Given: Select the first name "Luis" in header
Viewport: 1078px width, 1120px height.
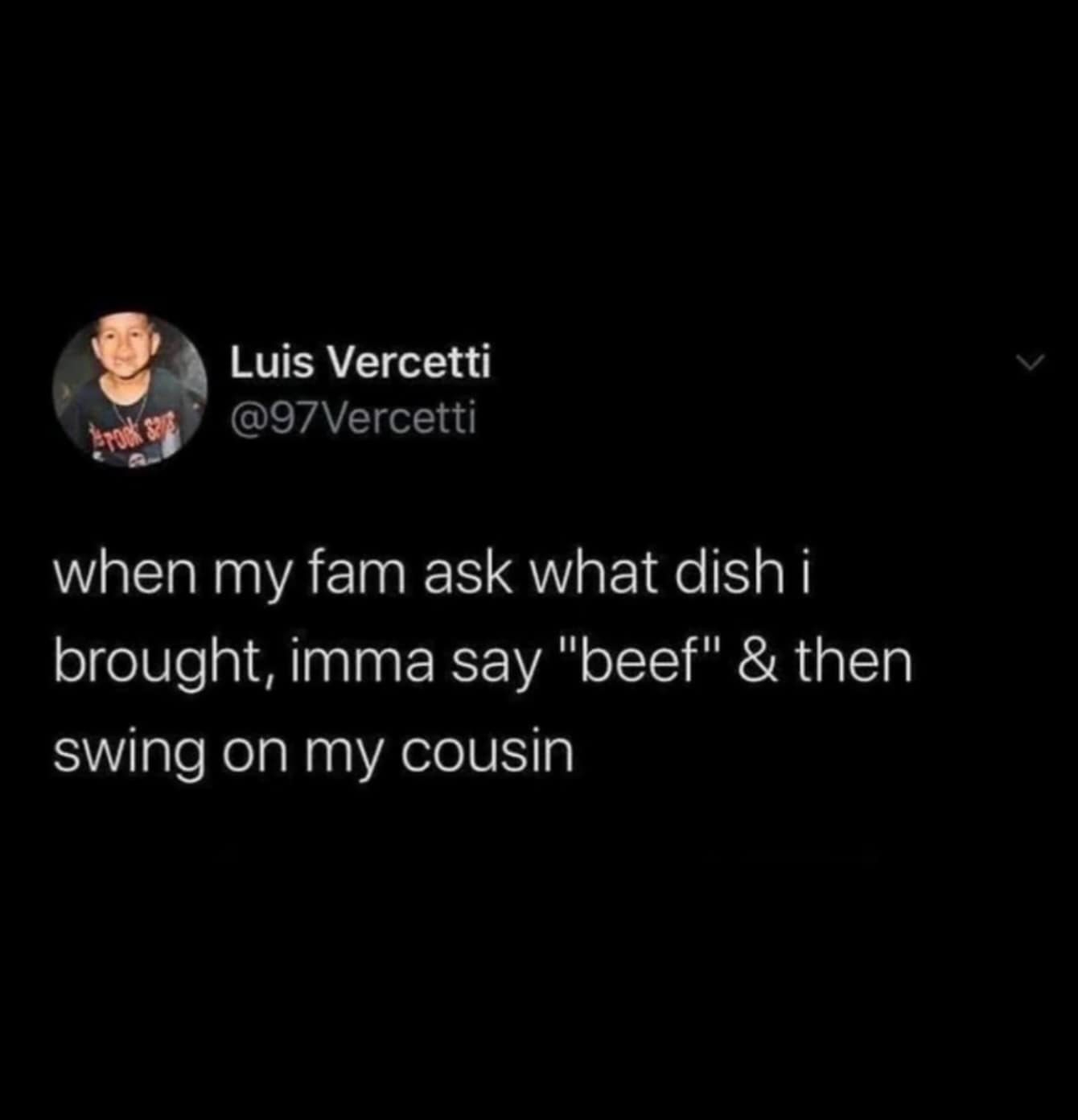Looking at the screenshot, I should tap(273, 362).
